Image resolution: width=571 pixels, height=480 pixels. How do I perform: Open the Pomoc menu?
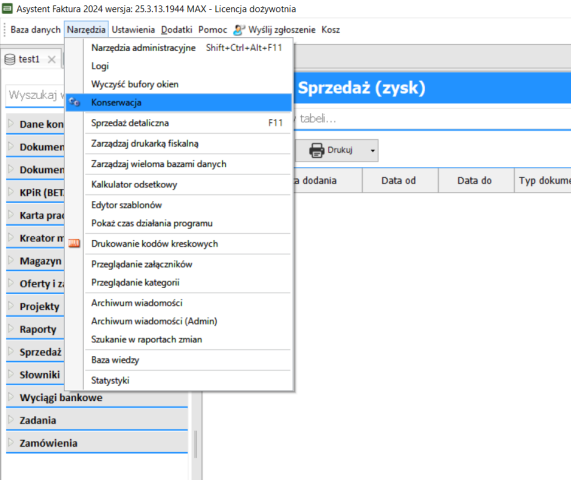point(212,29)
